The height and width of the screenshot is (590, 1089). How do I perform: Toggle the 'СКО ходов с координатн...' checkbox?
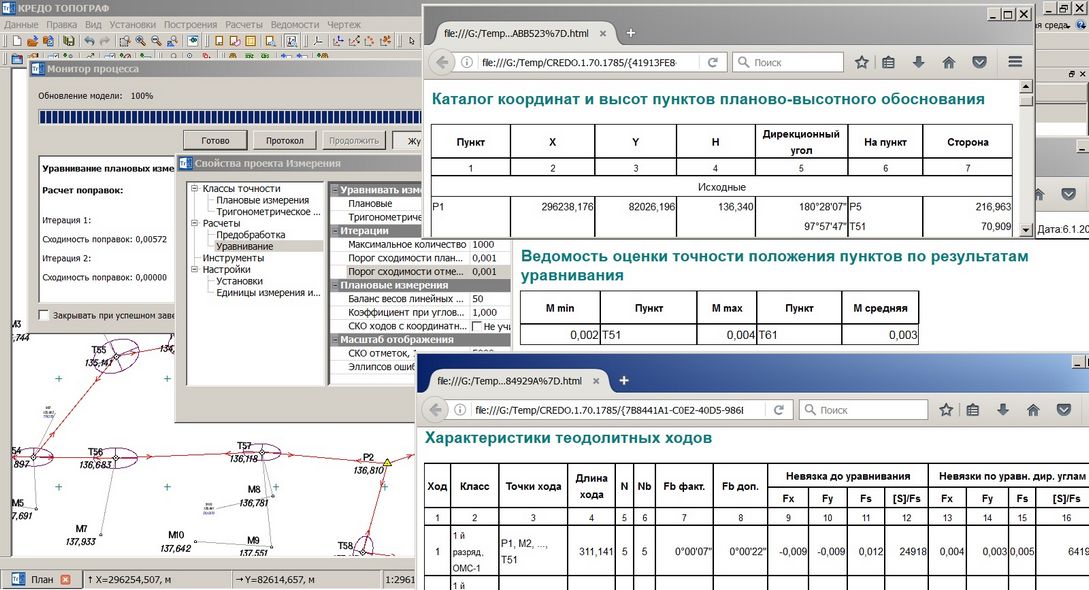(477, 326)
